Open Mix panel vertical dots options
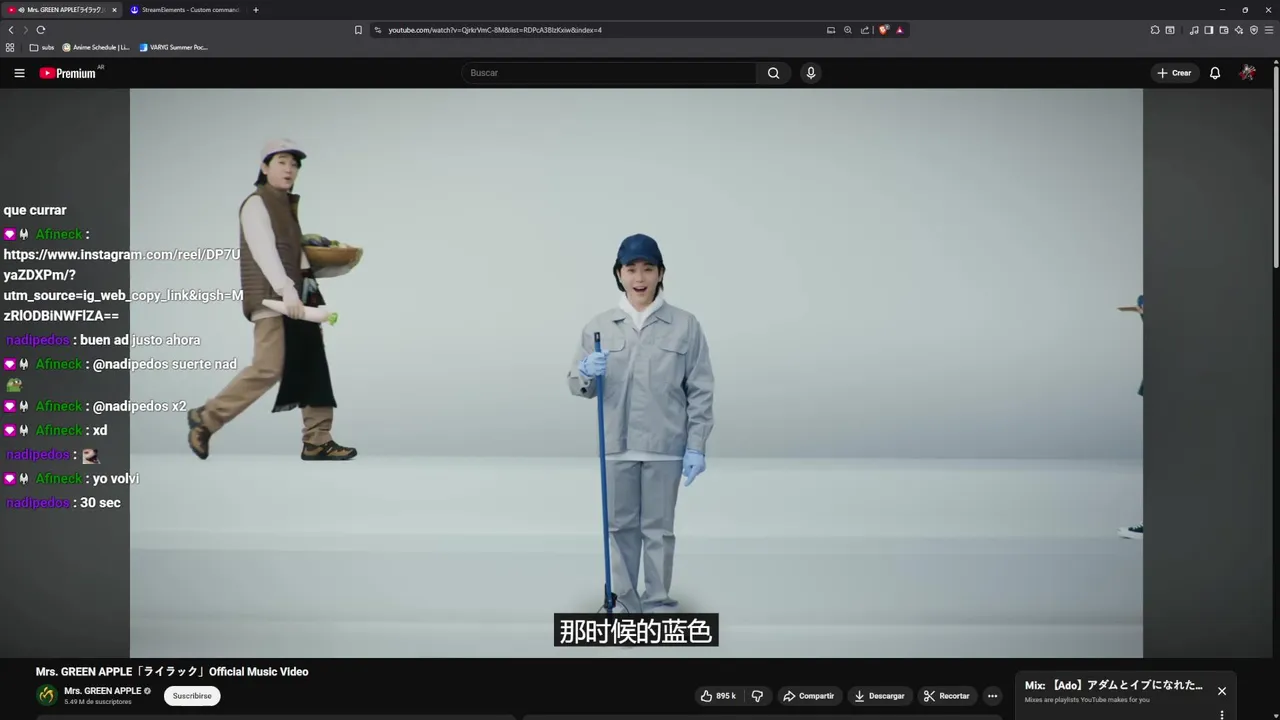This screenshot has width=1280, height=720. tap(1221, 715)
